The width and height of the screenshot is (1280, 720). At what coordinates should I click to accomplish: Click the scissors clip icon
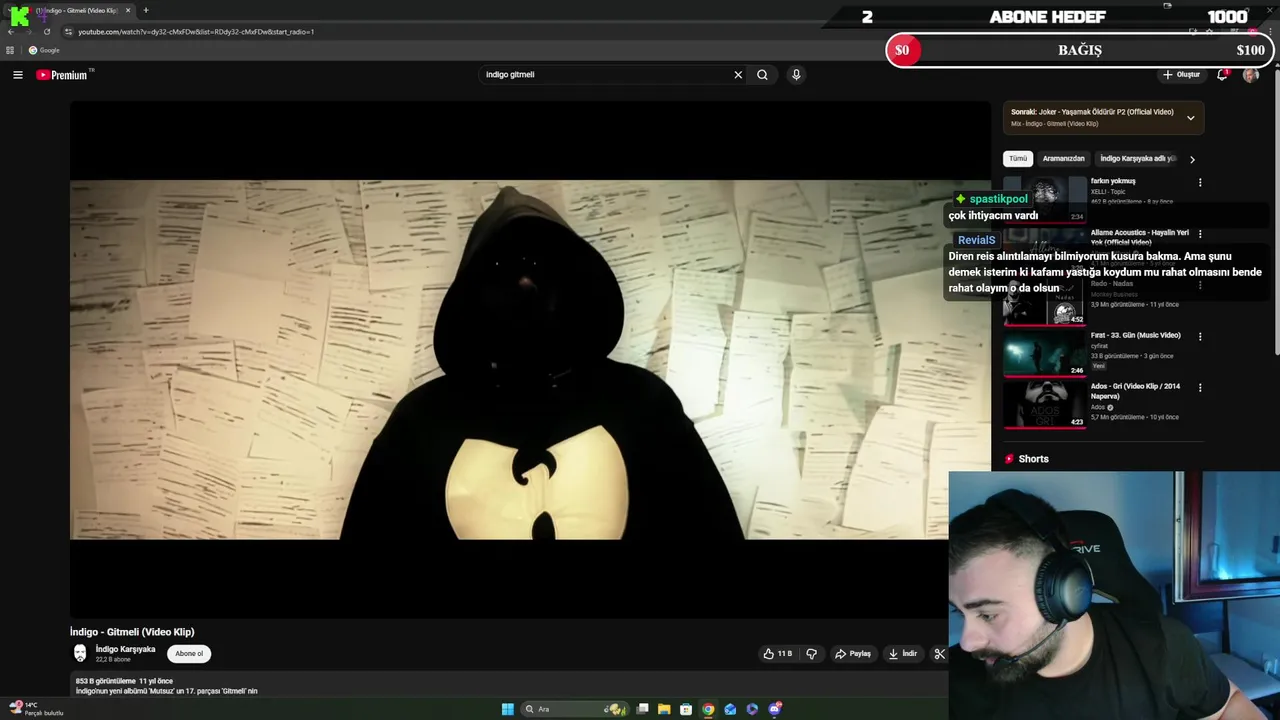pos(939,654)
